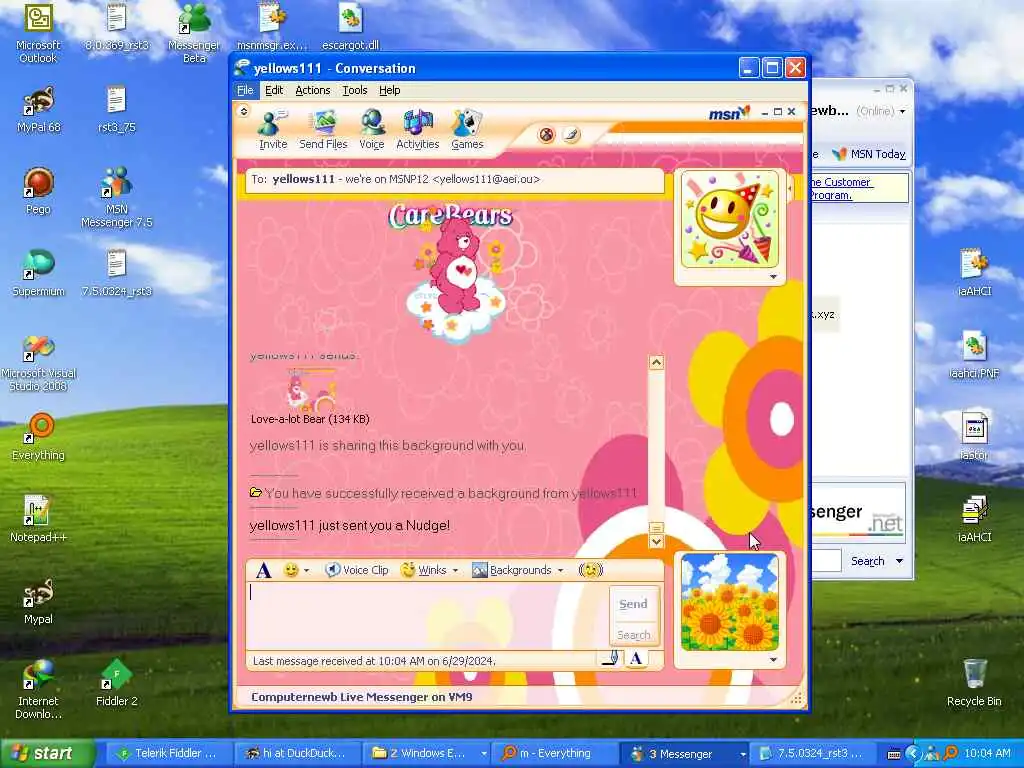
Task: Click the msn logo in toolbar
Action: tap(729, 113)
